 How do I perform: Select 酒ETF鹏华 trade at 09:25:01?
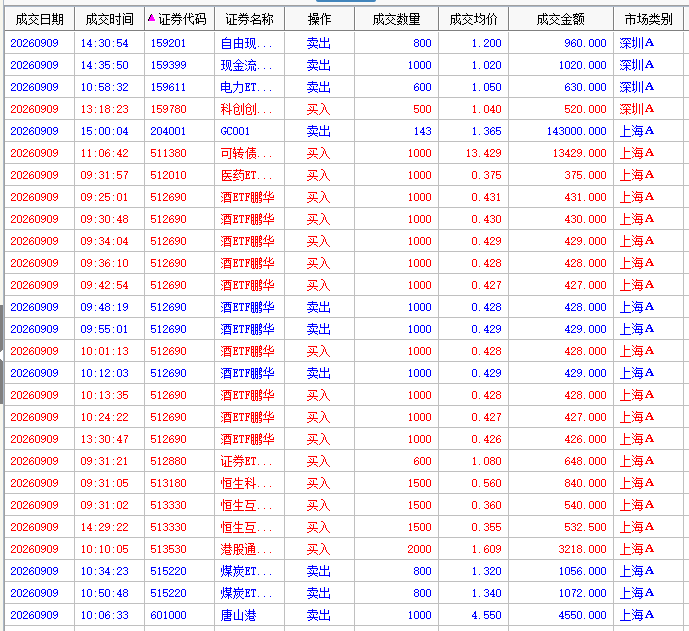[x=344, y=197]
